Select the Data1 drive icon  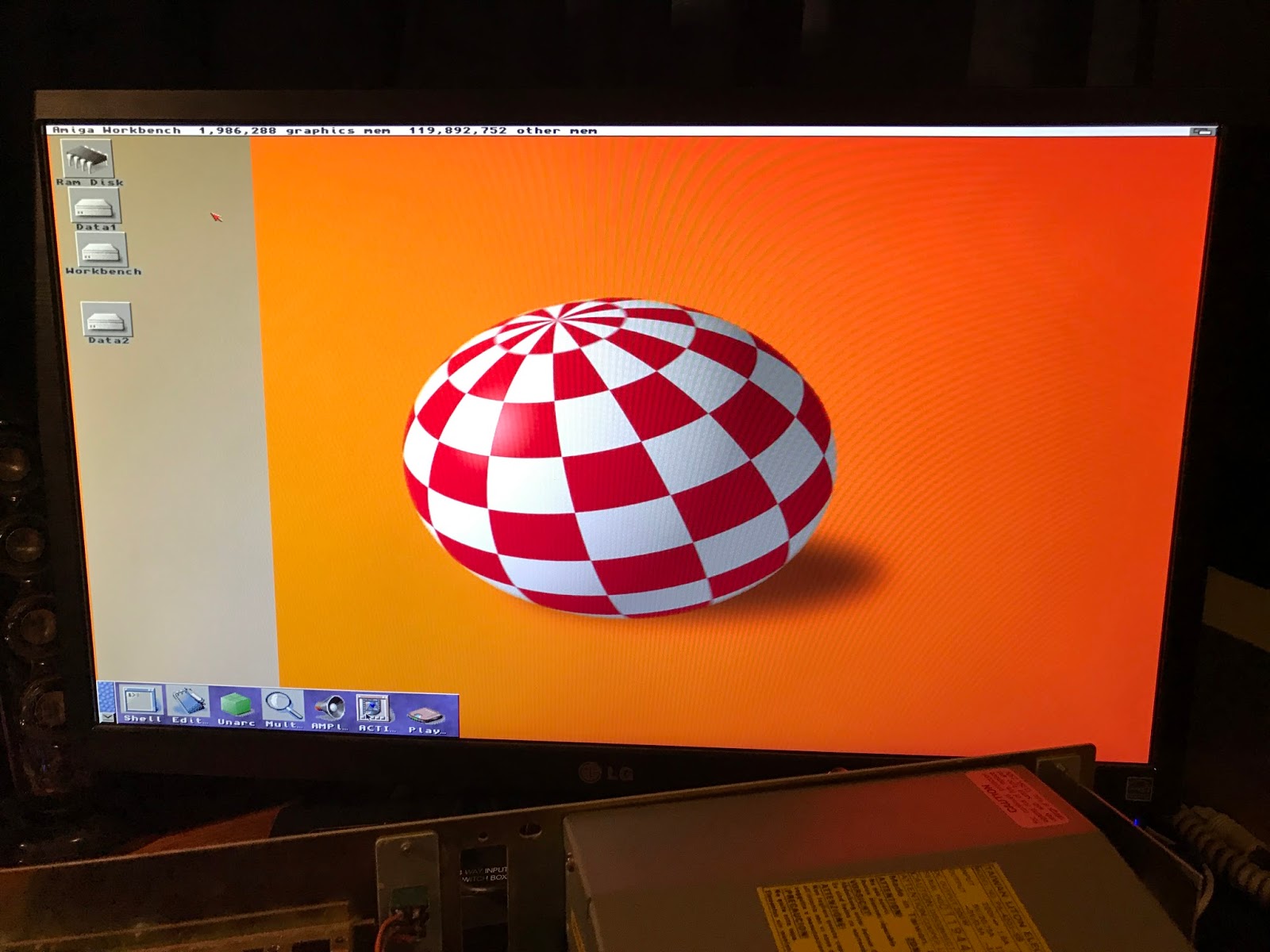pos(95,206)
